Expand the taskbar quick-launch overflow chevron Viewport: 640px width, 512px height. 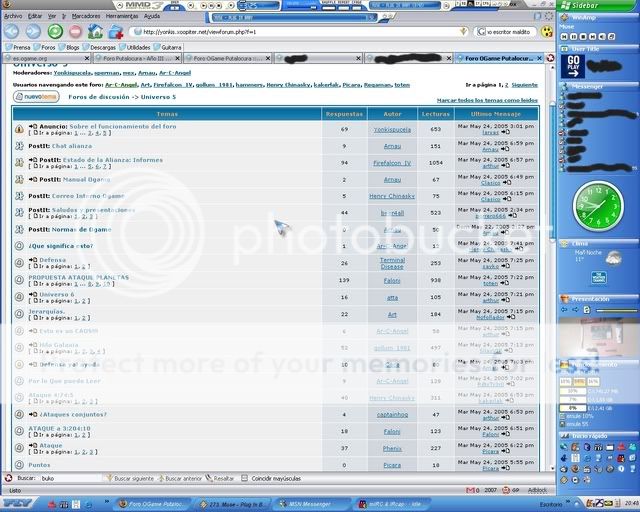(107, 501)
